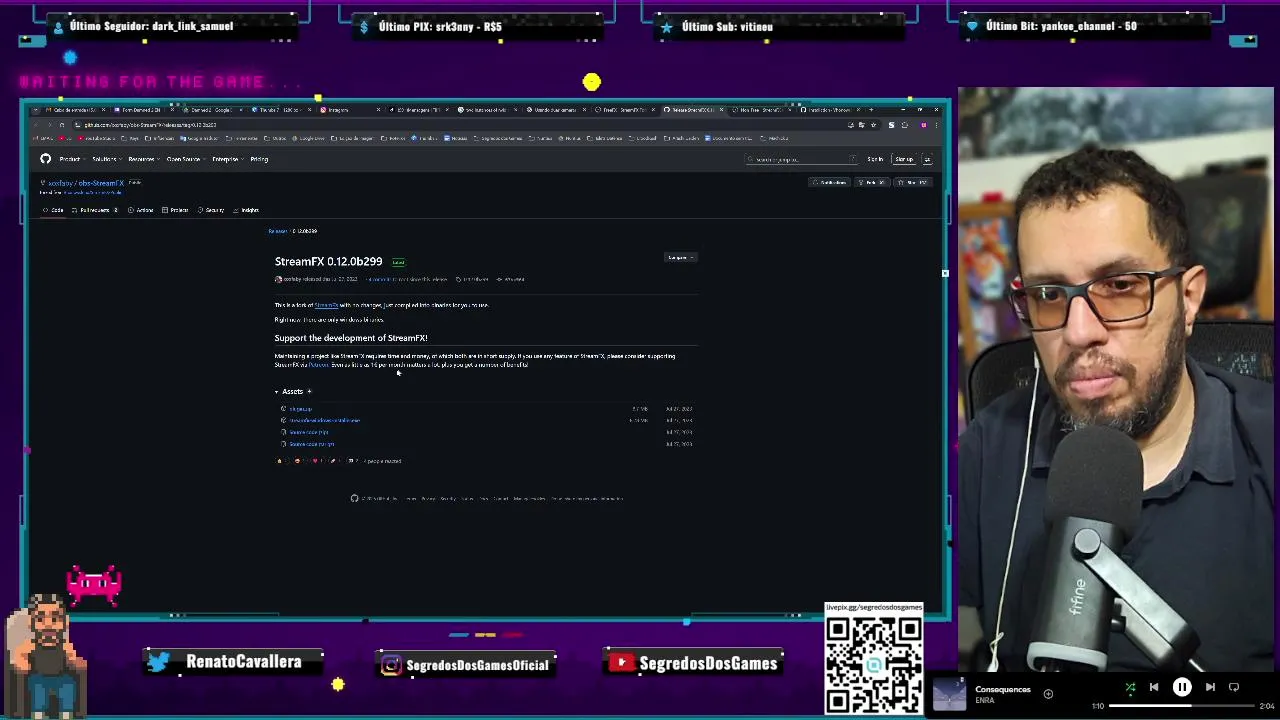Switch to the Security tab
This screenshot has width=1280, height=720.
point(211,210)
